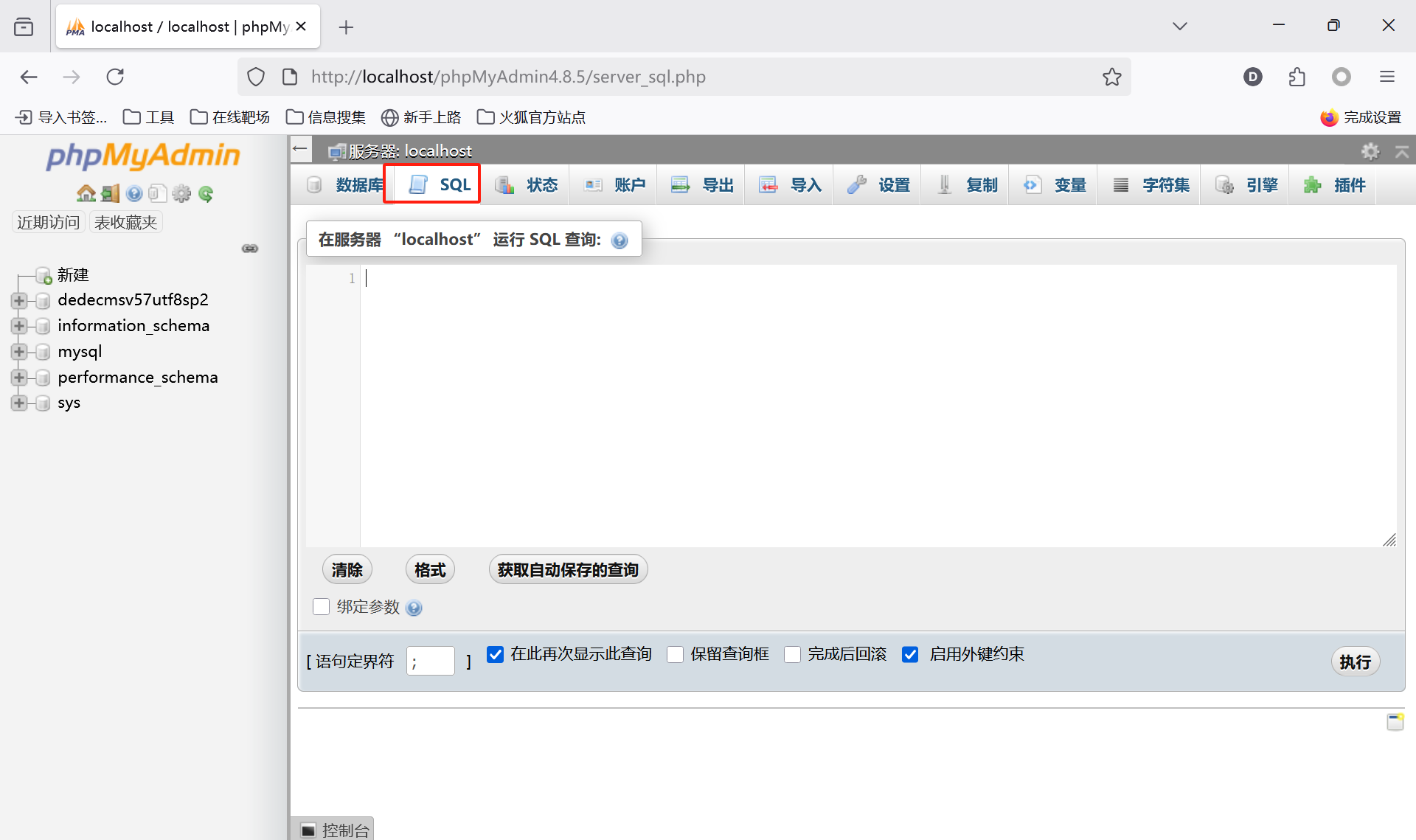Click SQL query help question icon
The width and height of the screenshot is (1416, 840).
(619, 240)
